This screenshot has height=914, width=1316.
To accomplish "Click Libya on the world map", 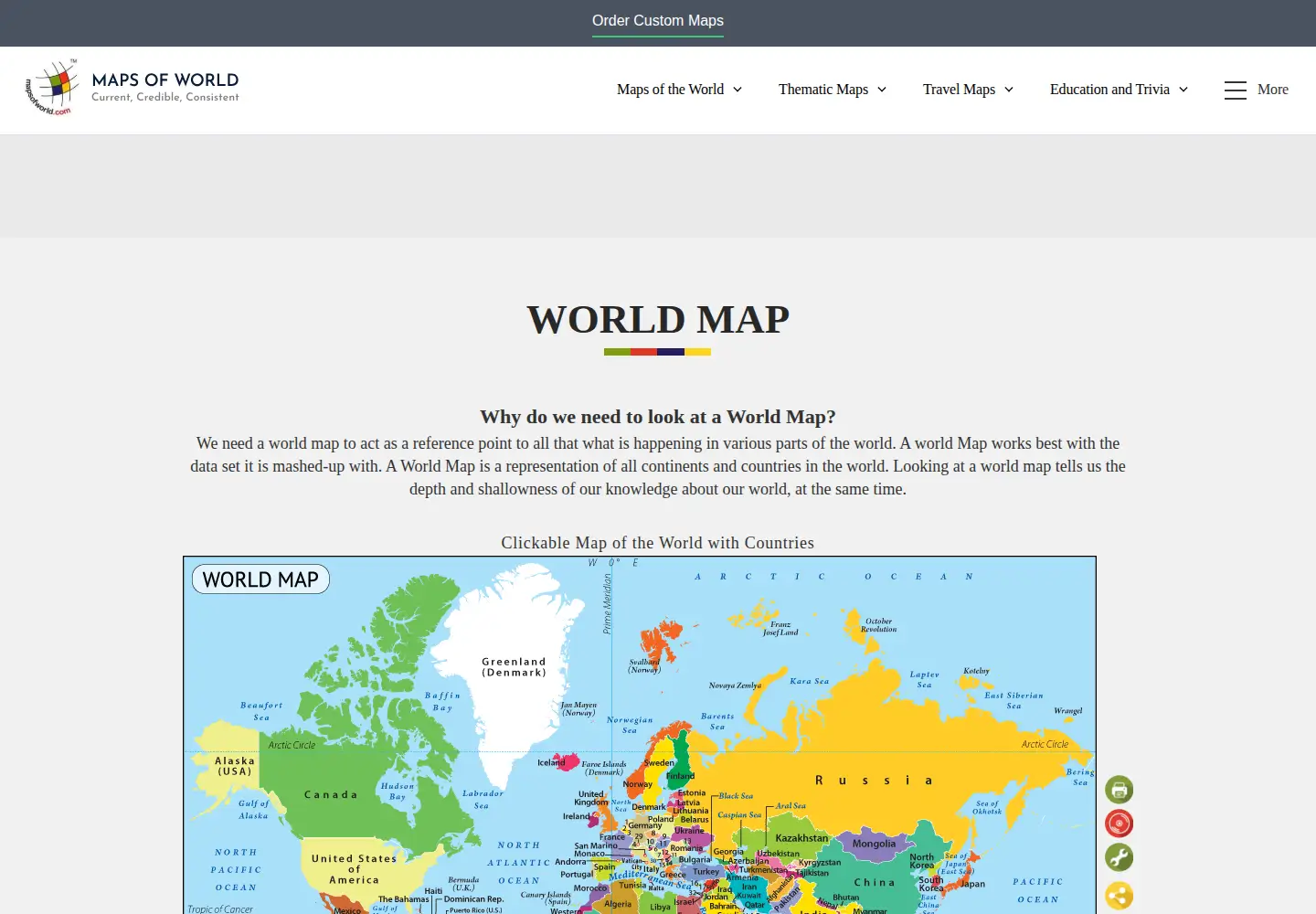I will (x=660, y=907).
